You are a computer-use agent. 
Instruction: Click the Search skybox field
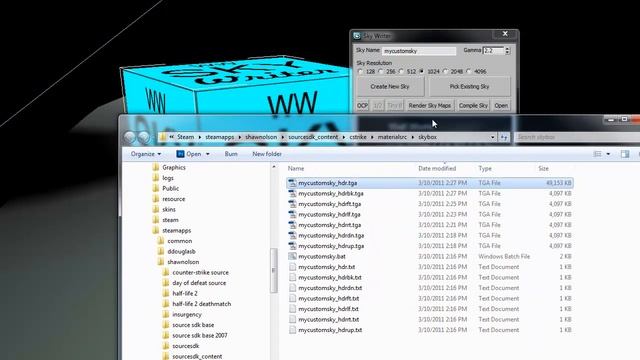click(x=577, y=138)
